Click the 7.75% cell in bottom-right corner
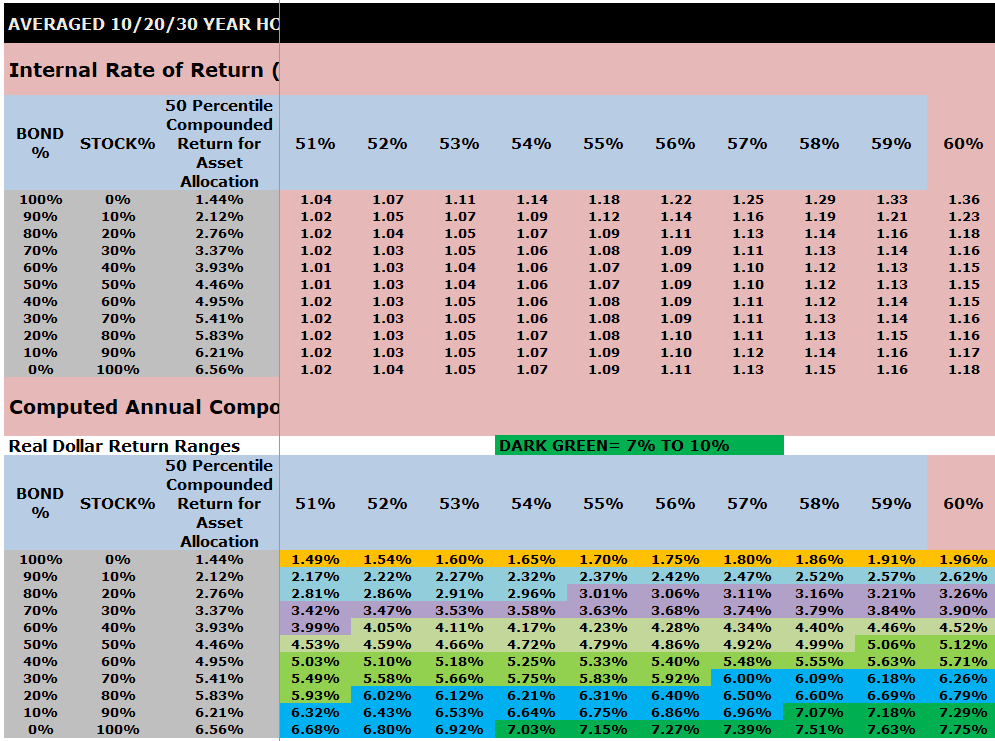 point(965,731)
